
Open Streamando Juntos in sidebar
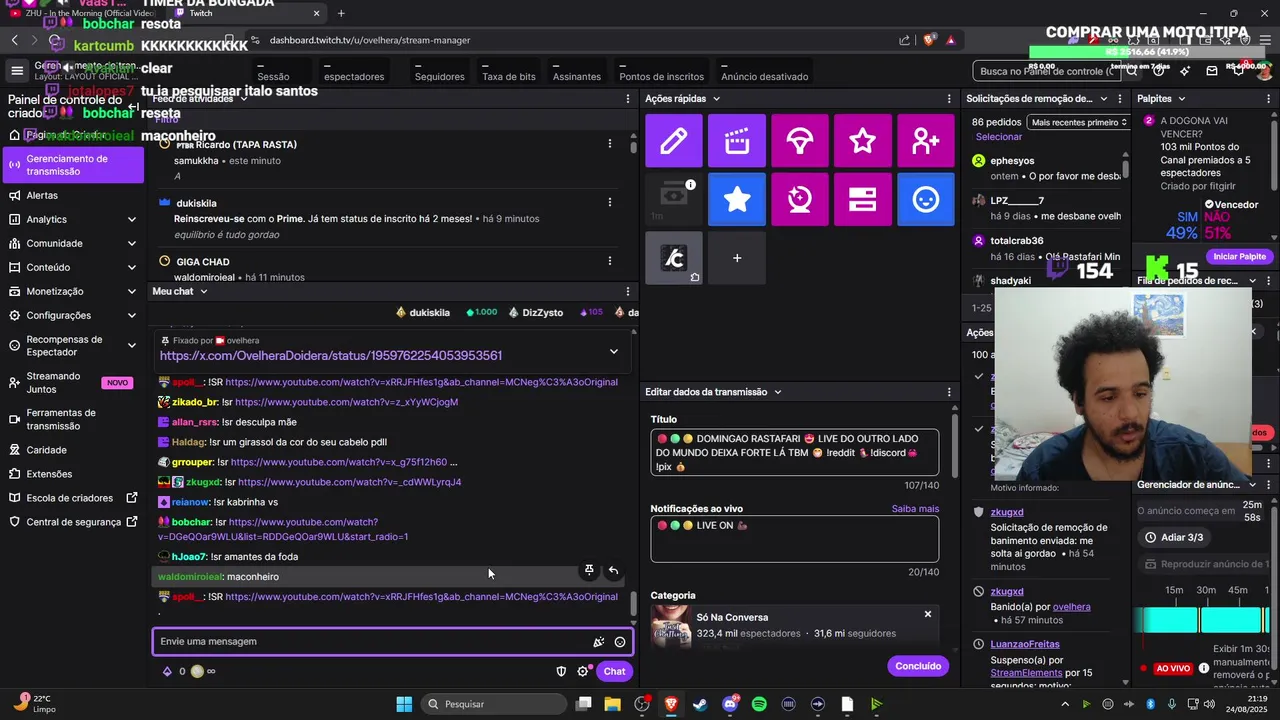coord(73,383)
